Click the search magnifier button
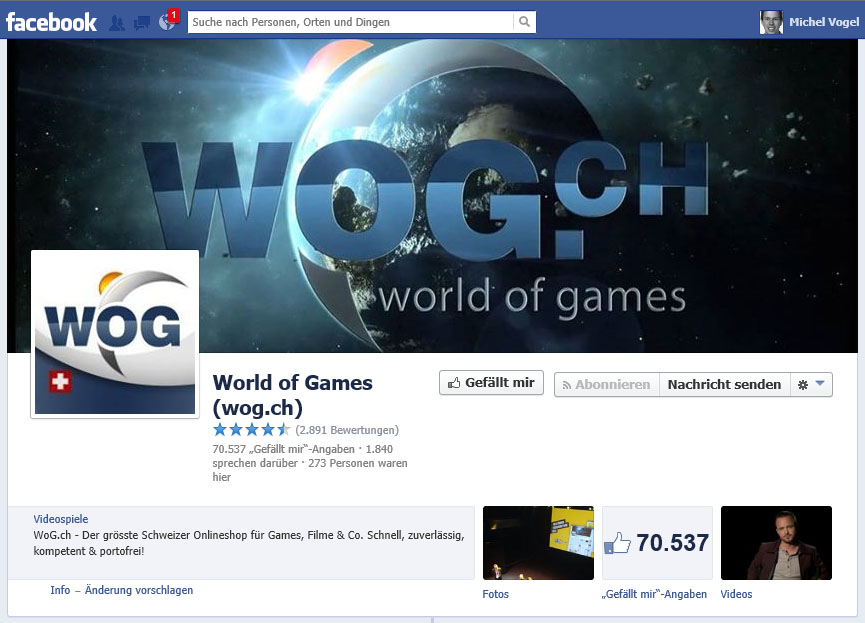The width and height of the screenshot is (865, 623). pyautogui.click(x=525, y=22)
